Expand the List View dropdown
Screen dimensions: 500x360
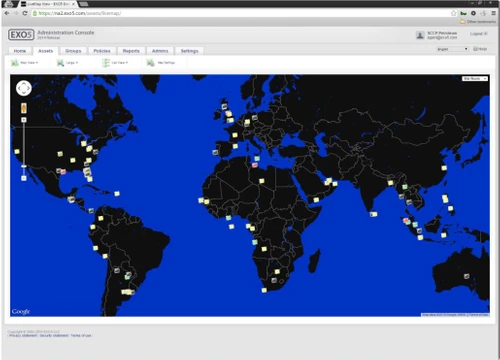click(115, 63)
